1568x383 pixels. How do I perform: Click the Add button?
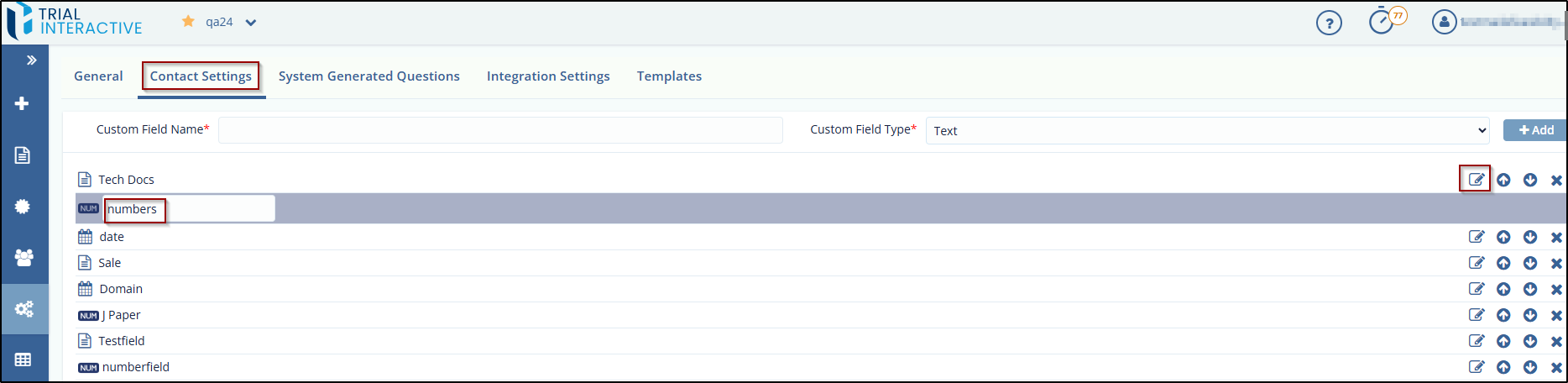coord(1535,130)
